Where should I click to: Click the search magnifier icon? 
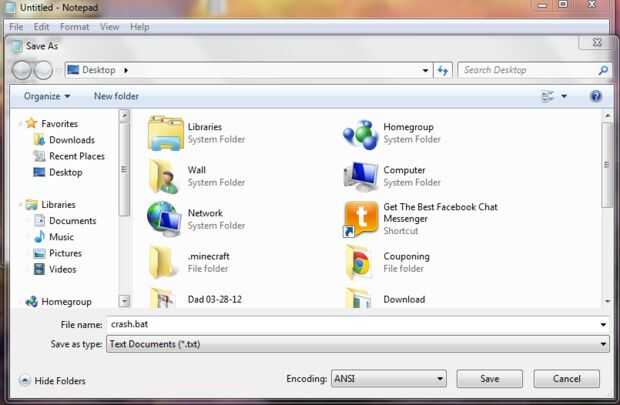click(603, 70)
